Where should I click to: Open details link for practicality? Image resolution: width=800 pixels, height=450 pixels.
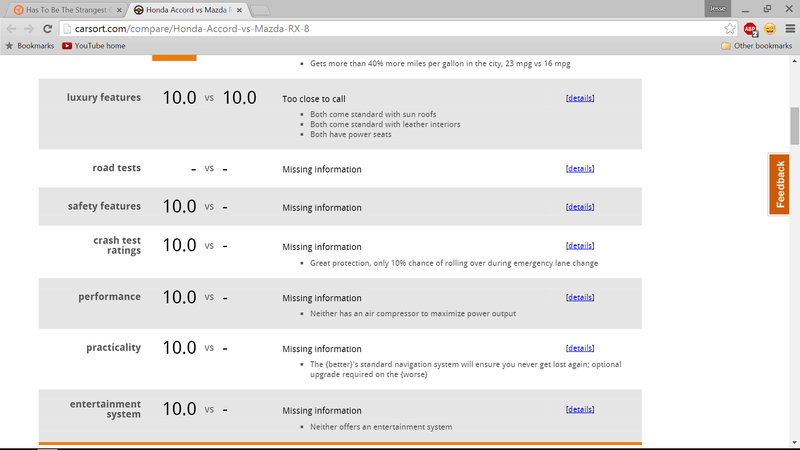point(580,348)
